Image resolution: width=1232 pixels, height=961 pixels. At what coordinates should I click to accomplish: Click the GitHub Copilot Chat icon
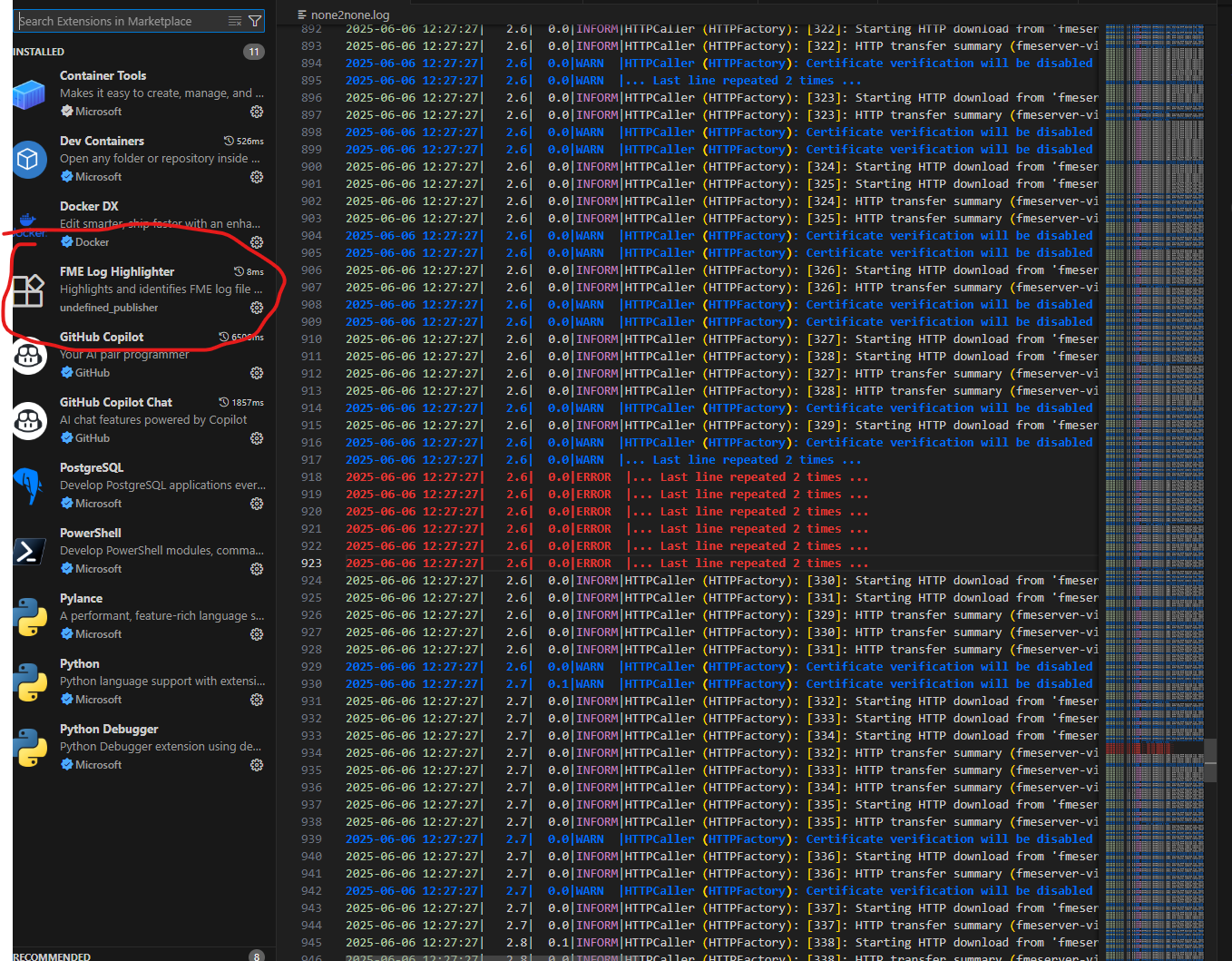29,421
